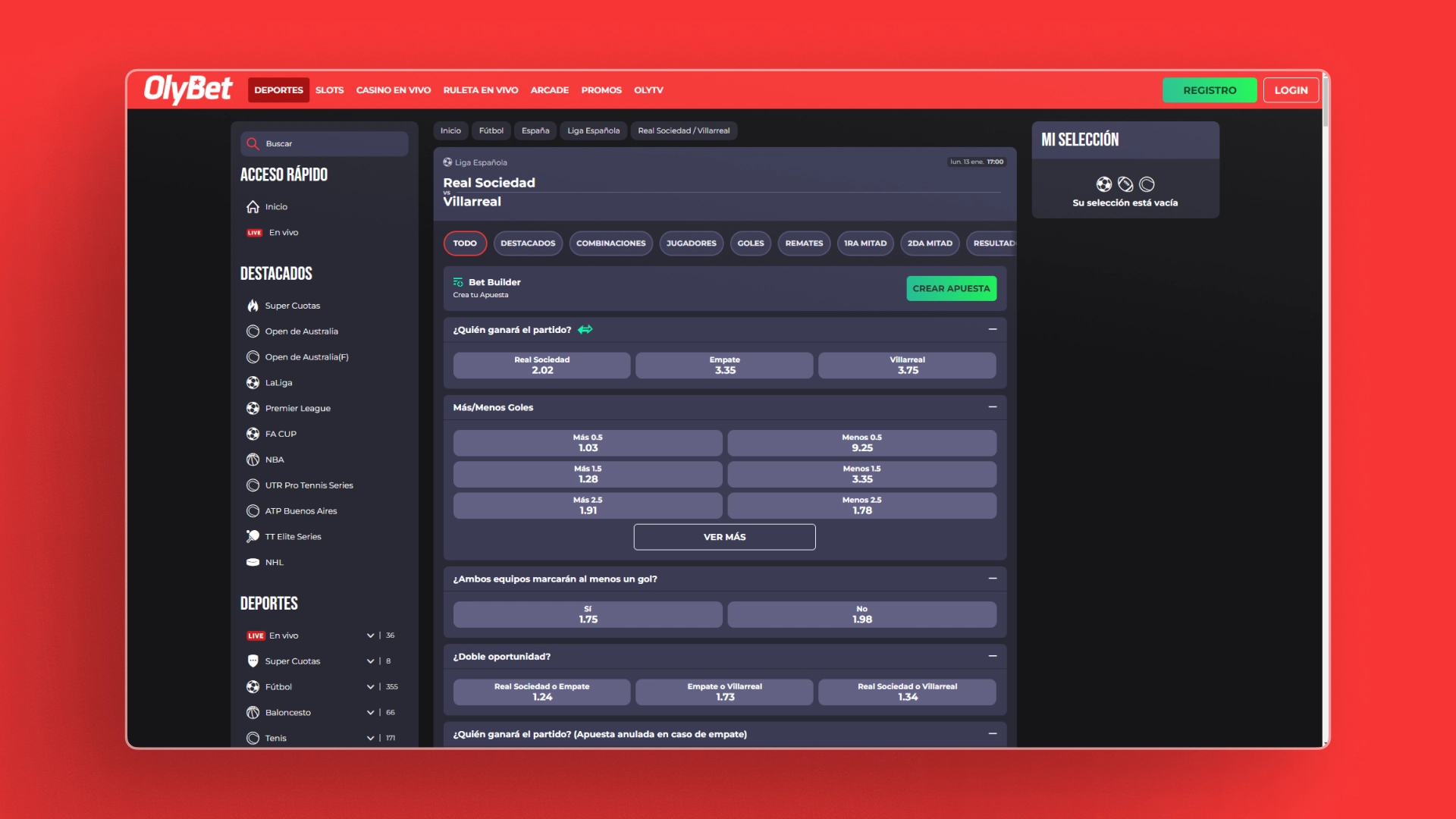Focus the Buscar search field
1456x819 pixels.
pos(325,144)
